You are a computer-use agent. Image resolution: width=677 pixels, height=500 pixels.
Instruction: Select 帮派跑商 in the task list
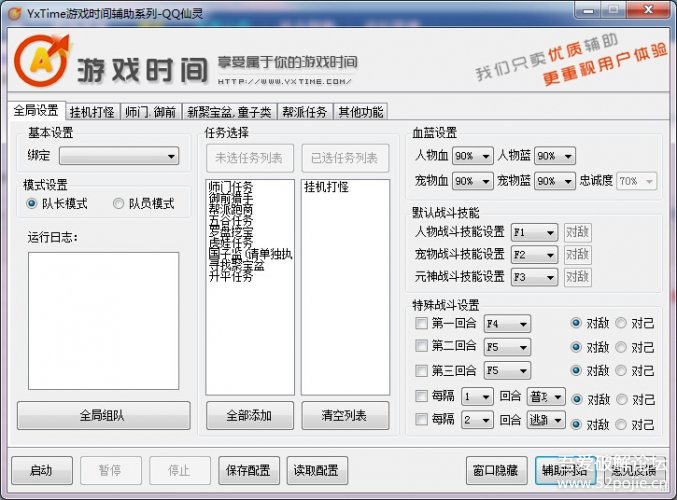(231, 209)
